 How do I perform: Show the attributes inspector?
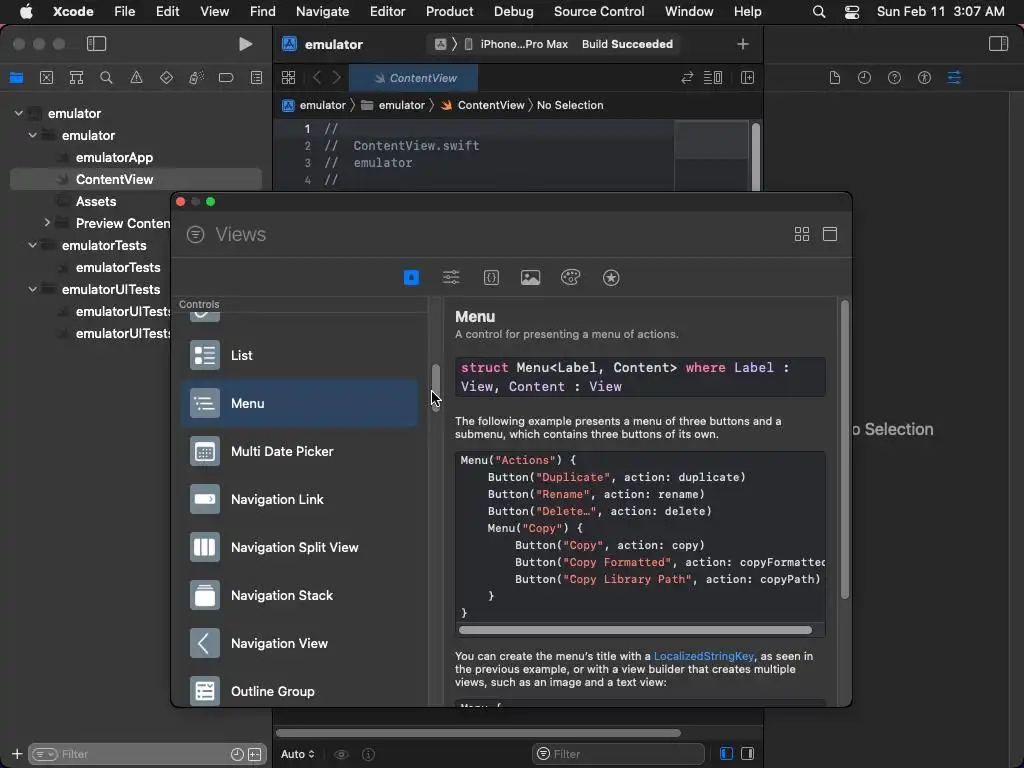point(954,78)
